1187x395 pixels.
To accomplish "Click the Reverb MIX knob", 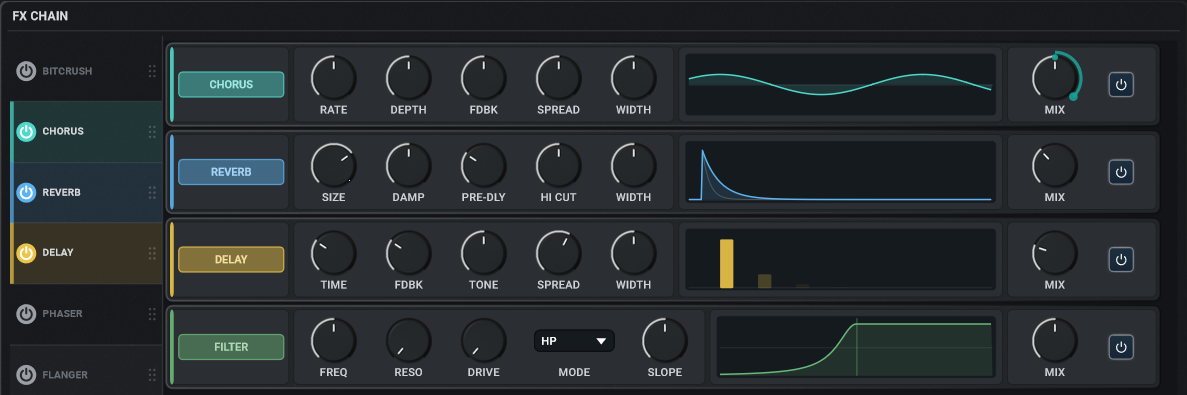I will click(x=1055, y=166).
